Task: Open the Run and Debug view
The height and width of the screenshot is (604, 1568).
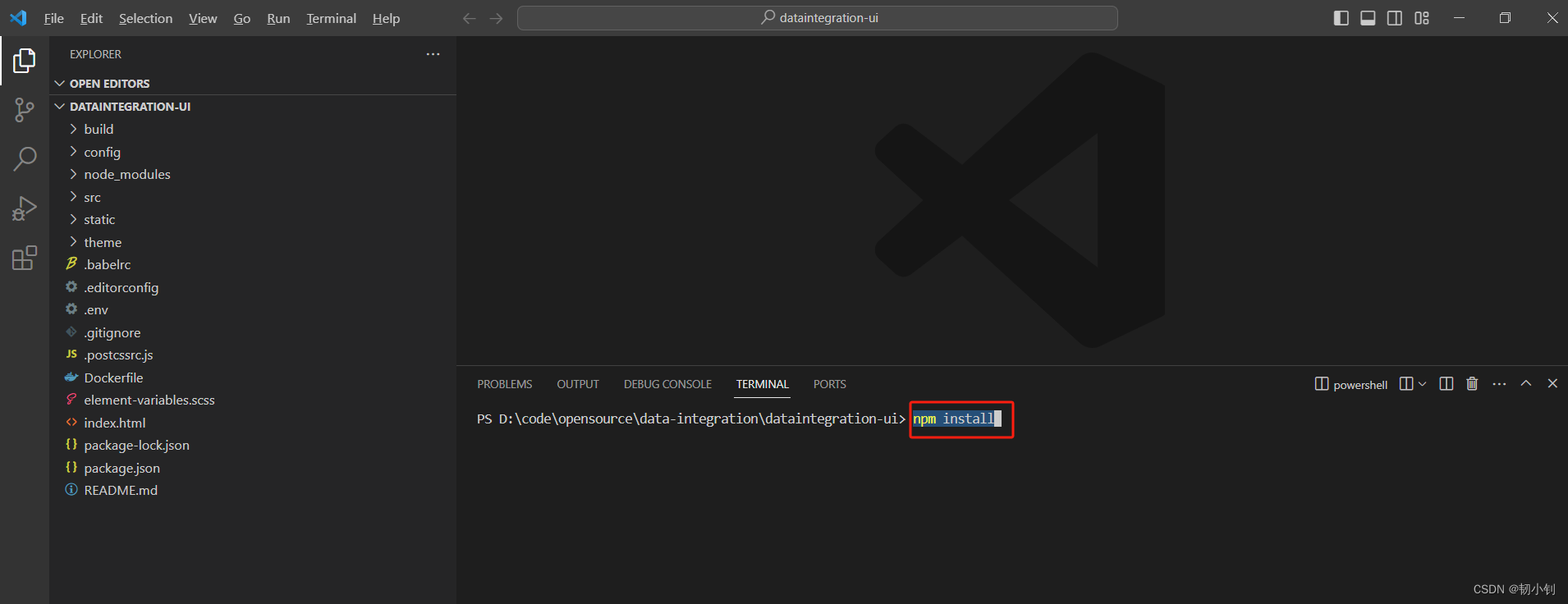Action: coord(25,208)
